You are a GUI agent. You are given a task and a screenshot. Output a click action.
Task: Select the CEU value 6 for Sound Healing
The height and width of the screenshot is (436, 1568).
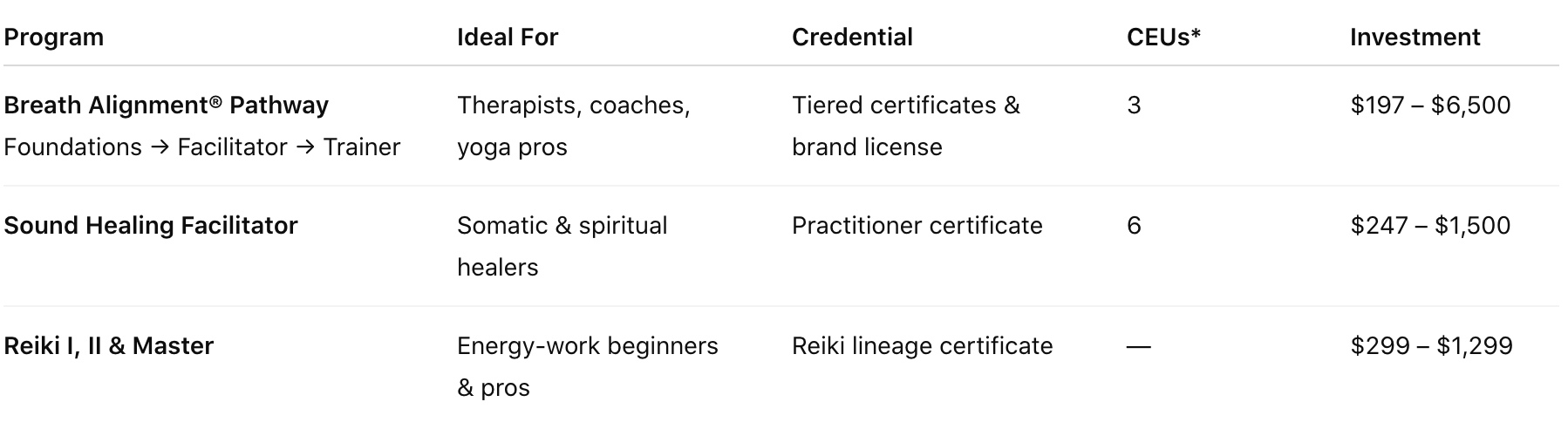coord(1134,225)
